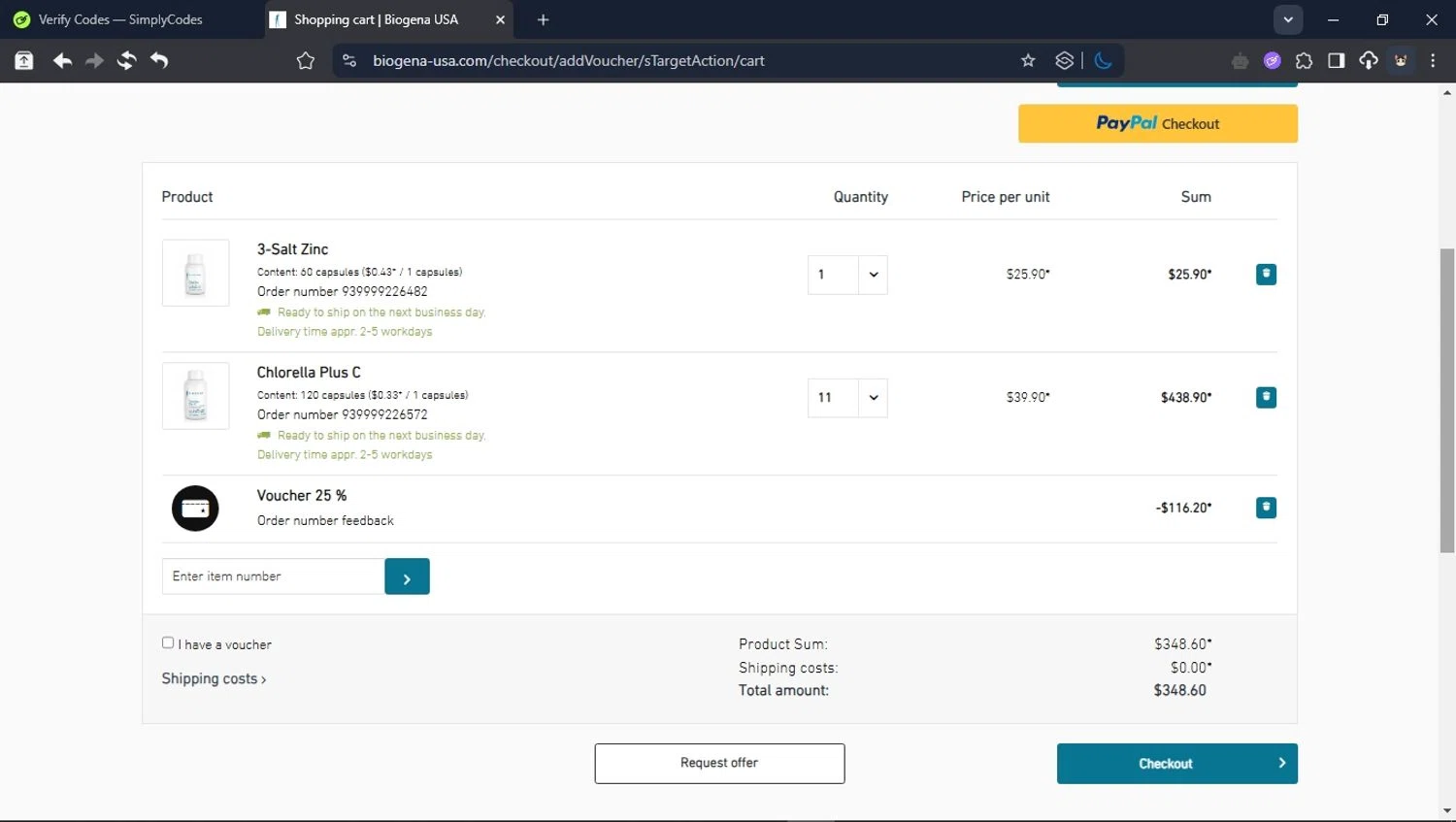Go back with browser back arrow
Screen dimensions: 1456x822
(x=62, y=61)
